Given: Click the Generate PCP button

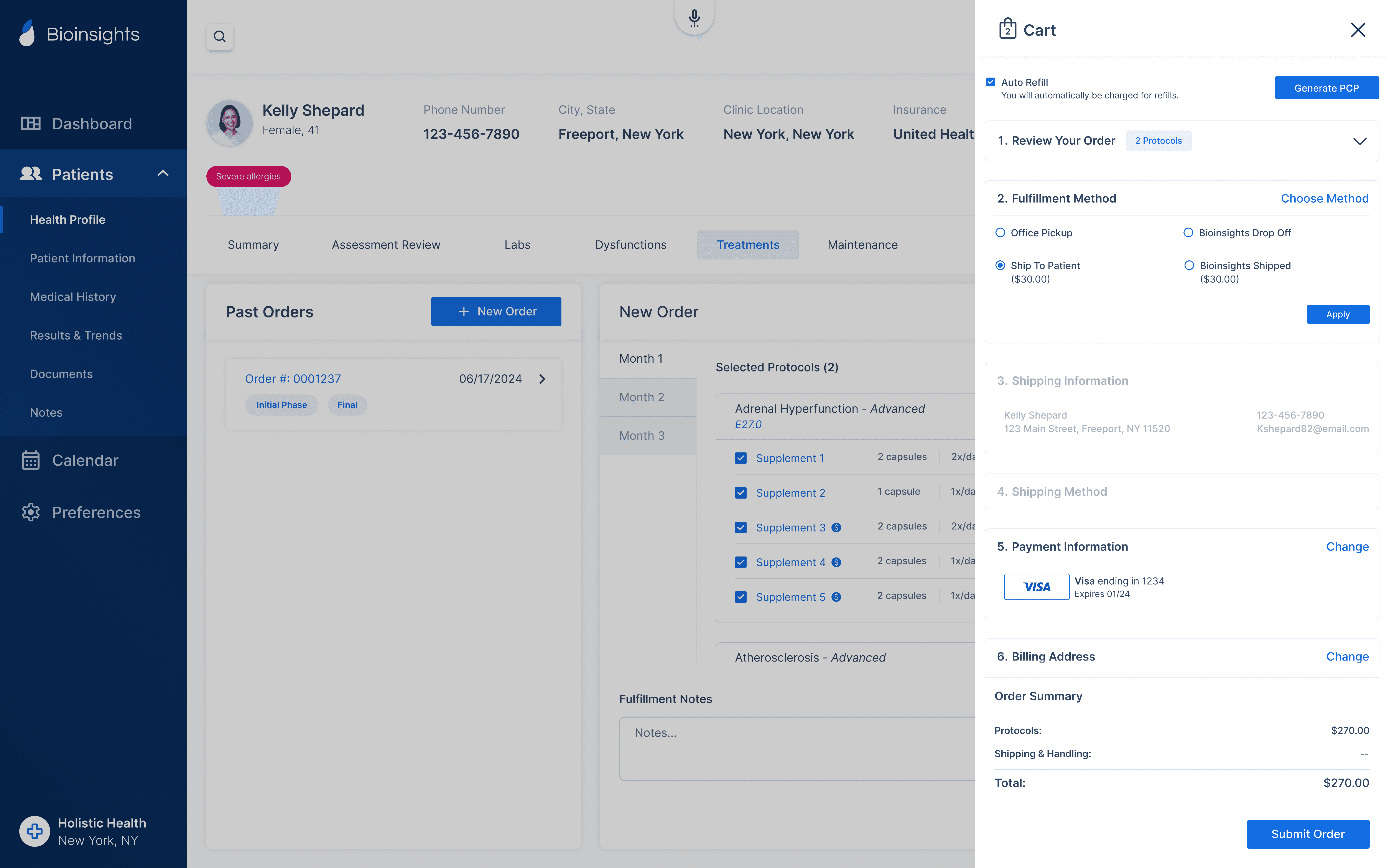Looking at the screenshot, I should (1326, 88).
